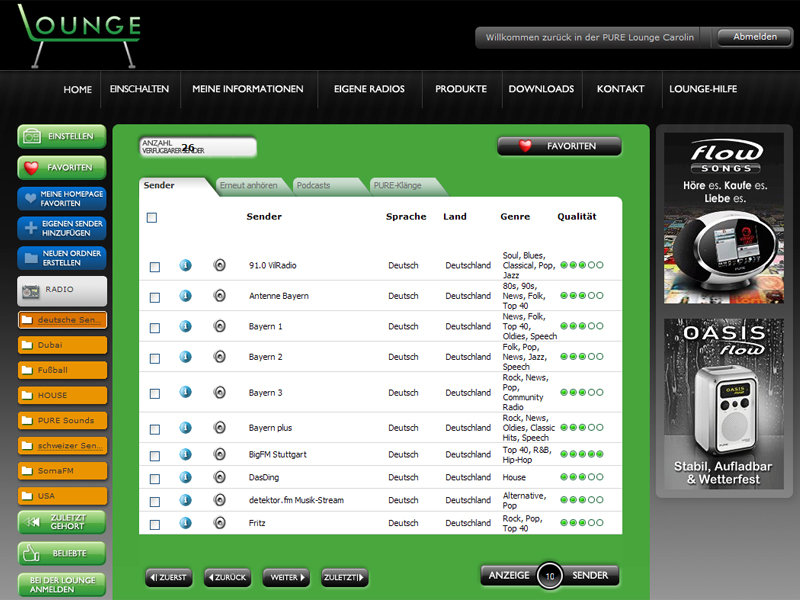Switch to the Podcasts tab
This screenshot has height=600, width=800.
click(x=319, y=185)
